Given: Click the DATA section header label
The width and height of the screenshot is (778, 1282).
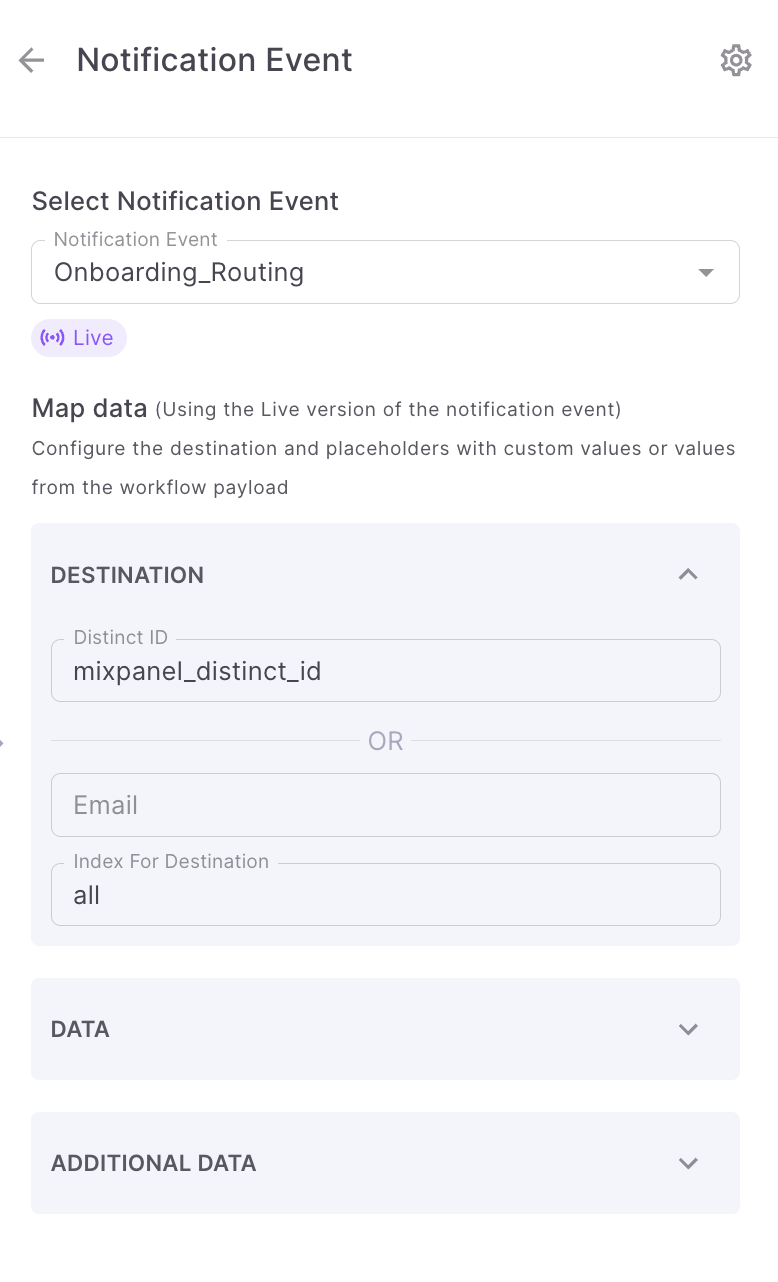Looking at the screenshot, I should [x=80, y=1029].
